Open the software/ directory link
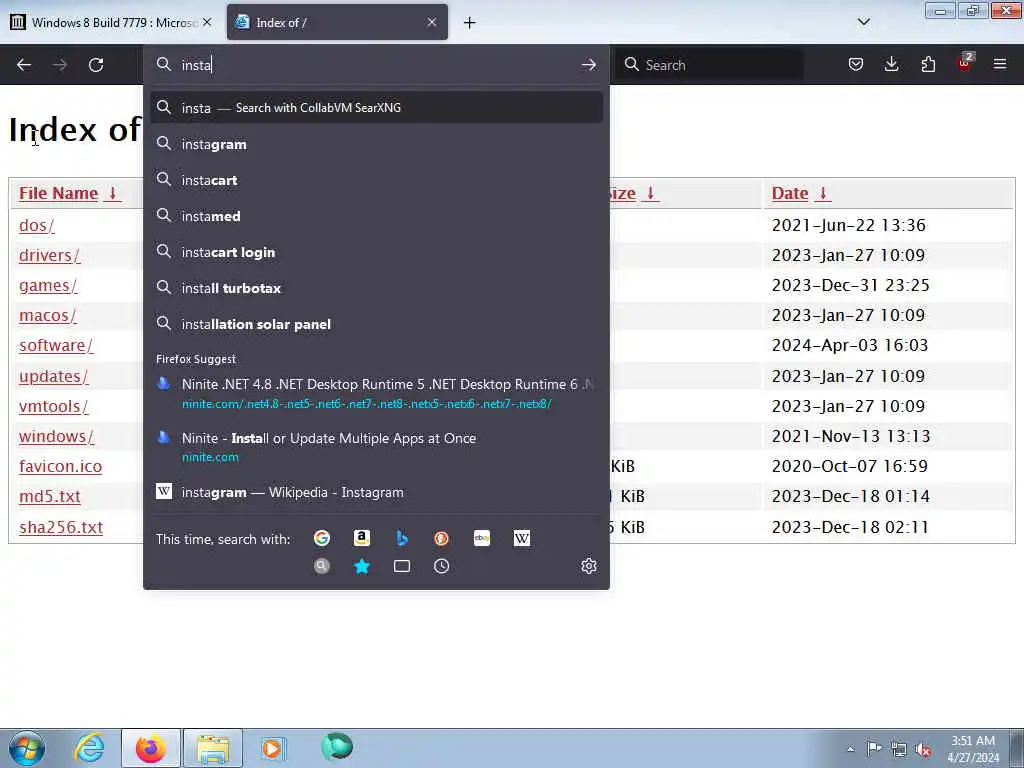The image size is (1024, 768). click(x=56, y=345)
